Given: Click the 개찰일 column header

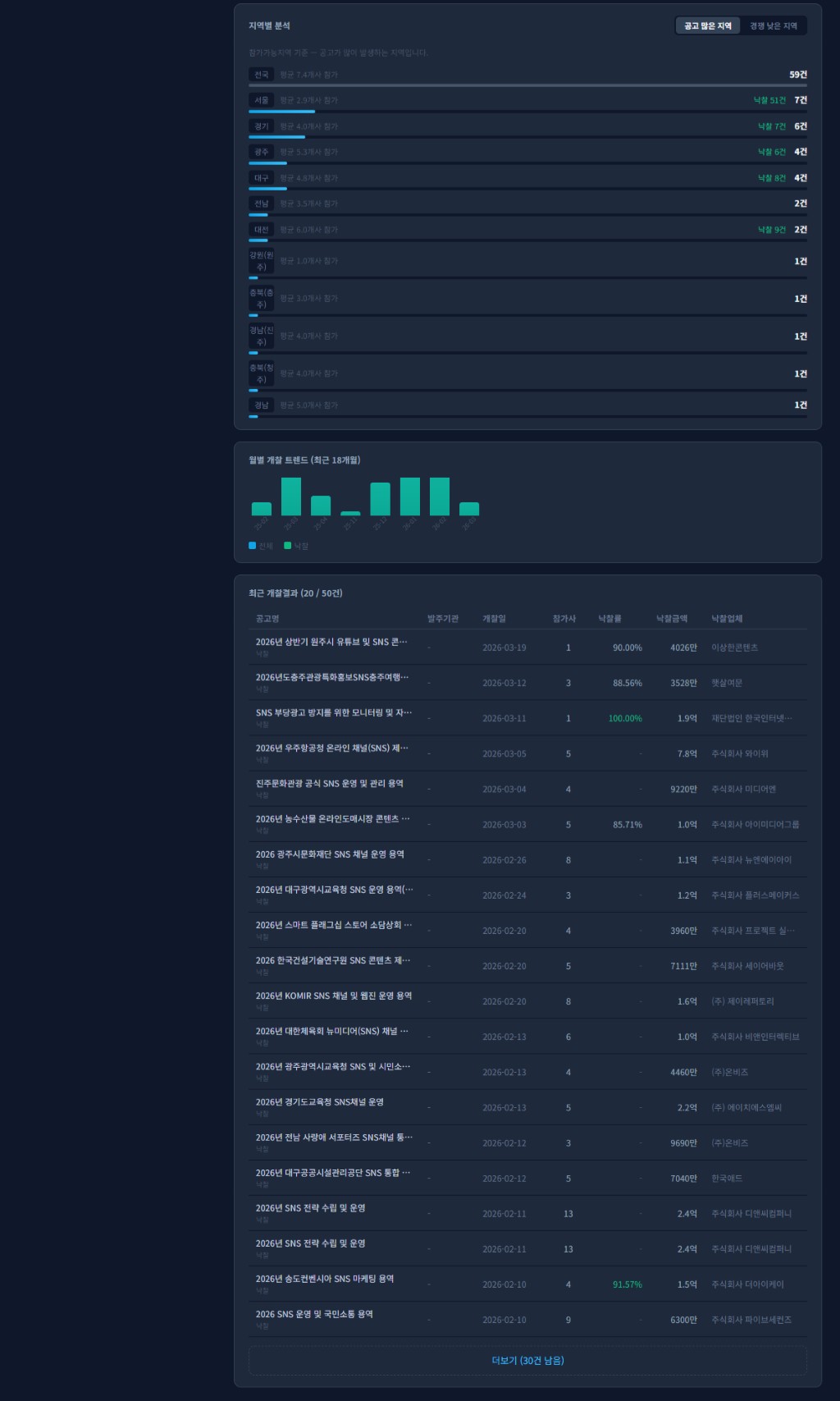Looking at the screenshot, I should [x=494, y=619].
